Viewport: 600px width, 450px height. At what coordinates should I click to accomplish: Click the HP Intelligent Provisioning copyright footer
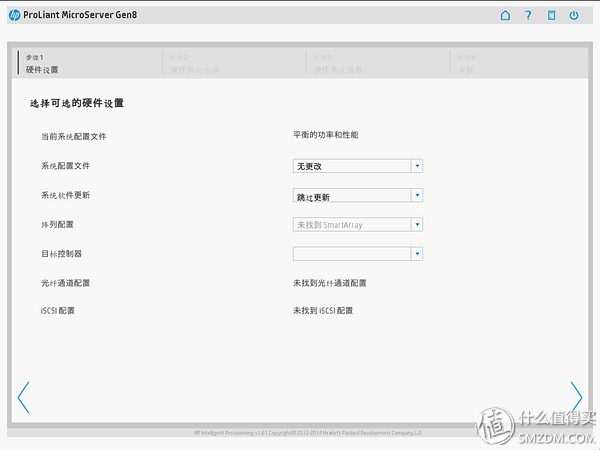coord(308,433)
